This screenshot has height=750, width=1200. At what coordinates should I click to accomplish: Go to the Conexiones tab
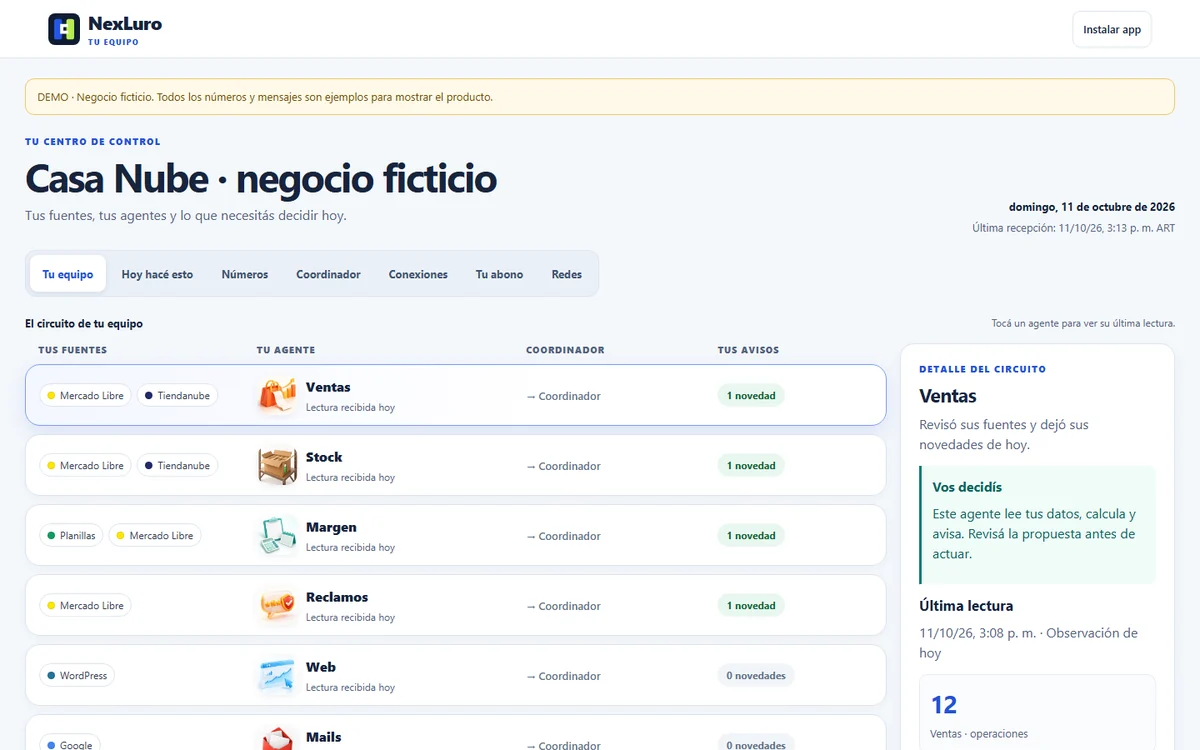[x=418, y=274]
